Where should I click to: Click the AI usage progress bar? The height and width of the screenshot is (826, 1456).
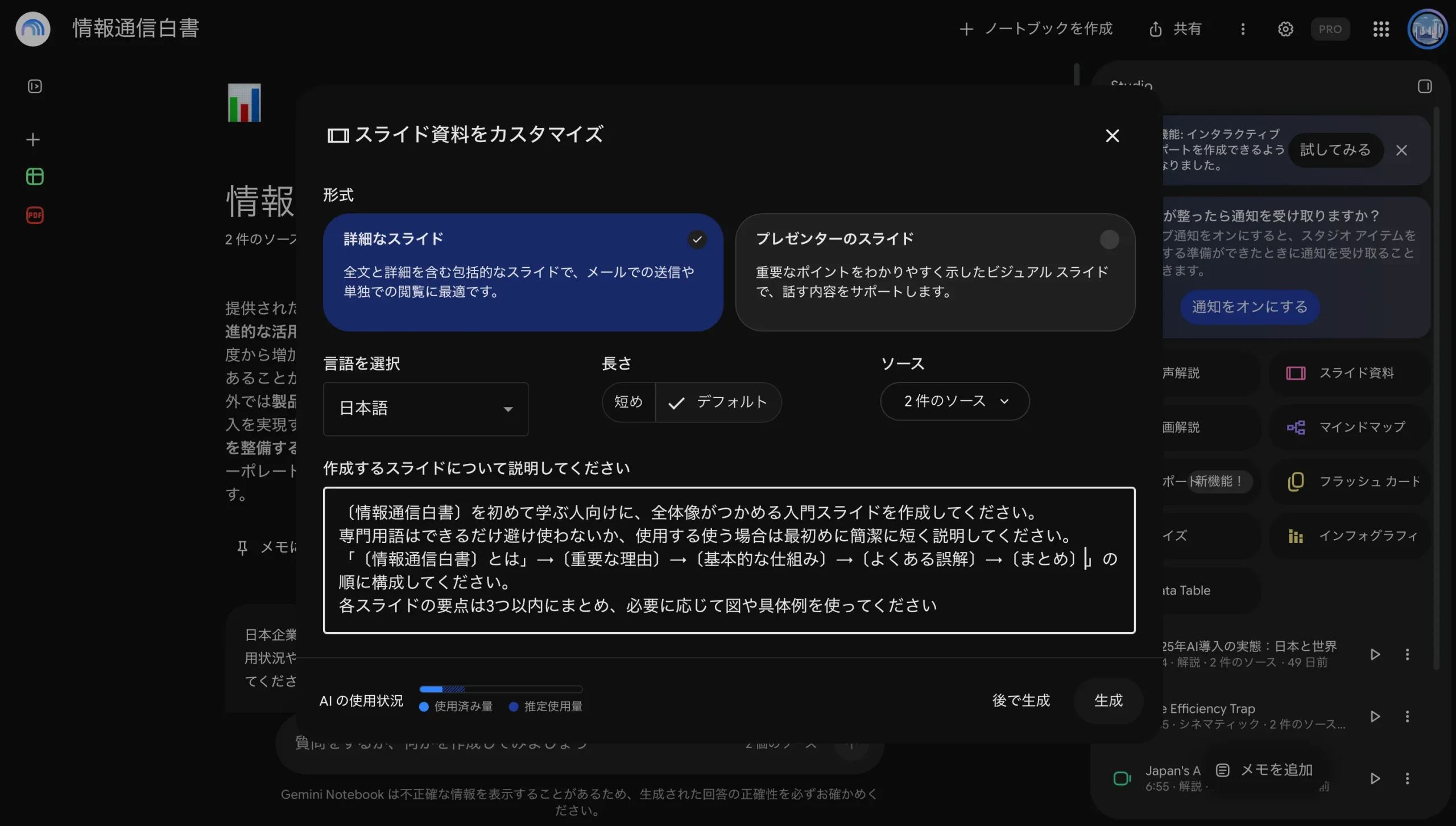(500, 689)
